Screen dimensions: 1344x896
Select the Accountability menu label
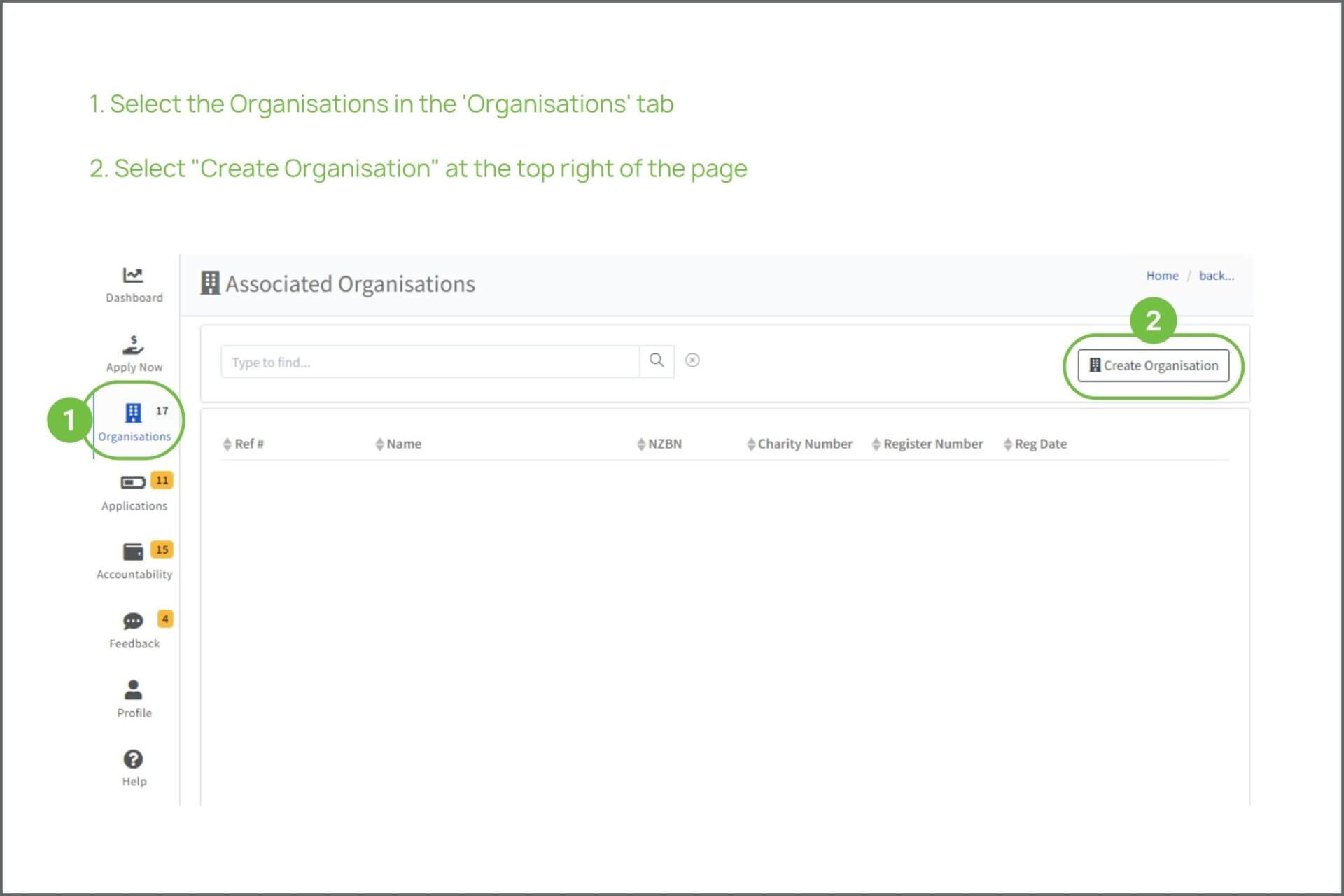pyautogui.click(x=134, y=574)
